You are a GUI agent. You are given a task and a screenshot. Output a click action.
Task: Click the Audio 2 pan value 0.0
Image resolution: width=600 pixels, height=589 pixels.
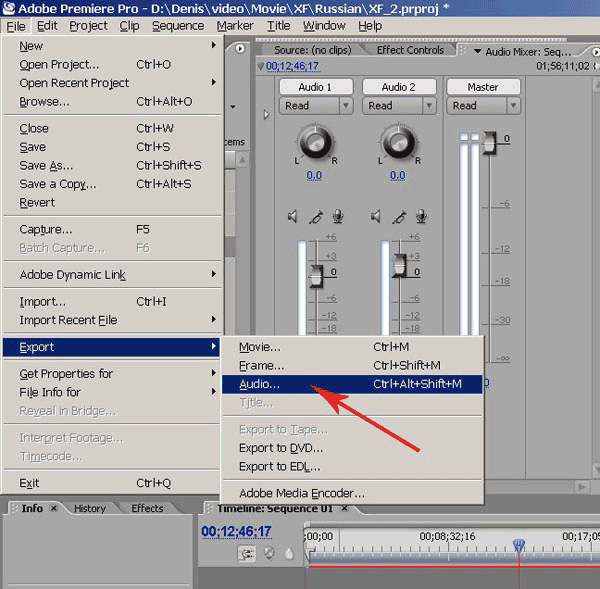pyautogui.click(x=398, y=175)
